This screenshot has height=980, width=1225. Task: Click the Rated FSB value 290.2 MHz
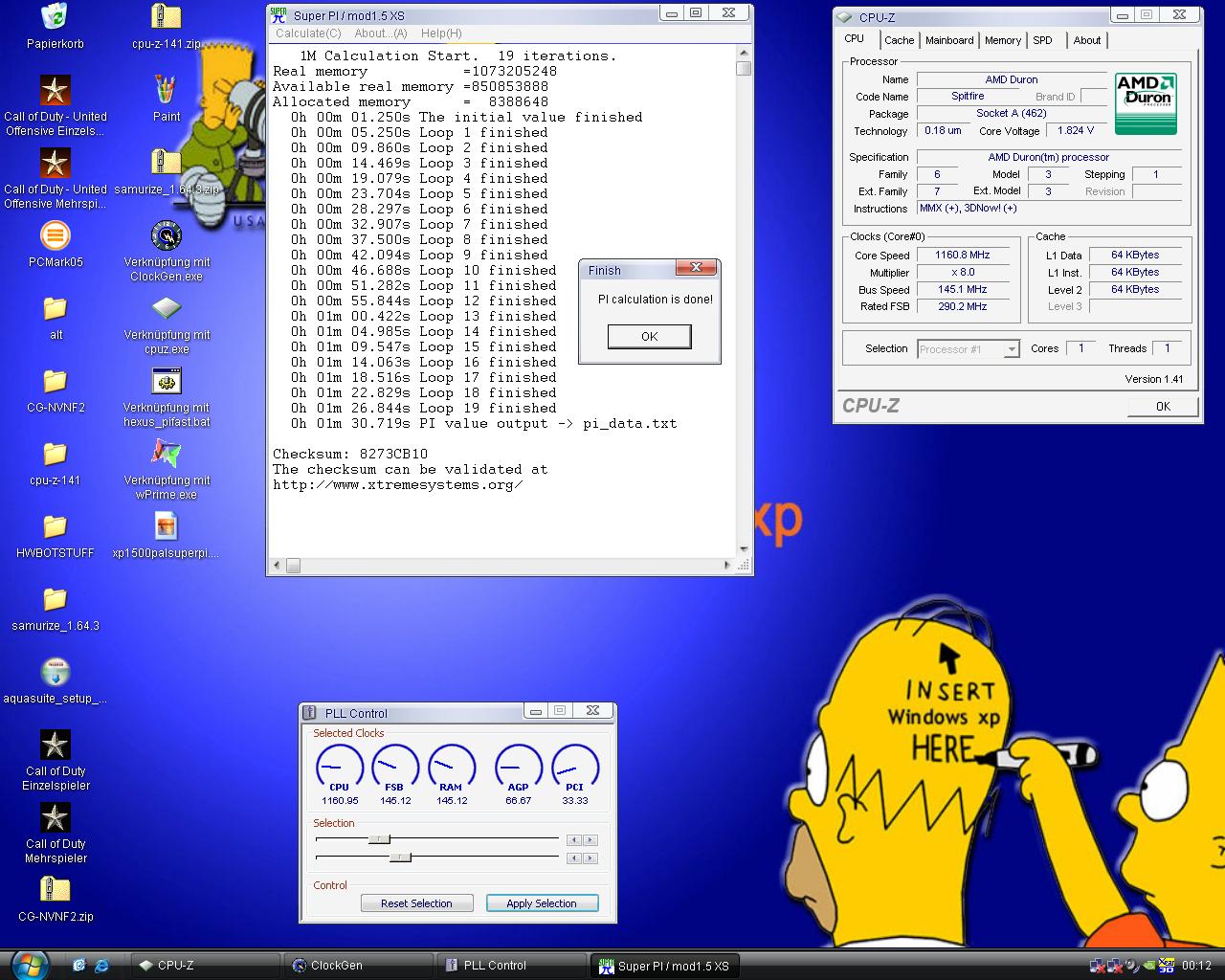click(963, 307)
